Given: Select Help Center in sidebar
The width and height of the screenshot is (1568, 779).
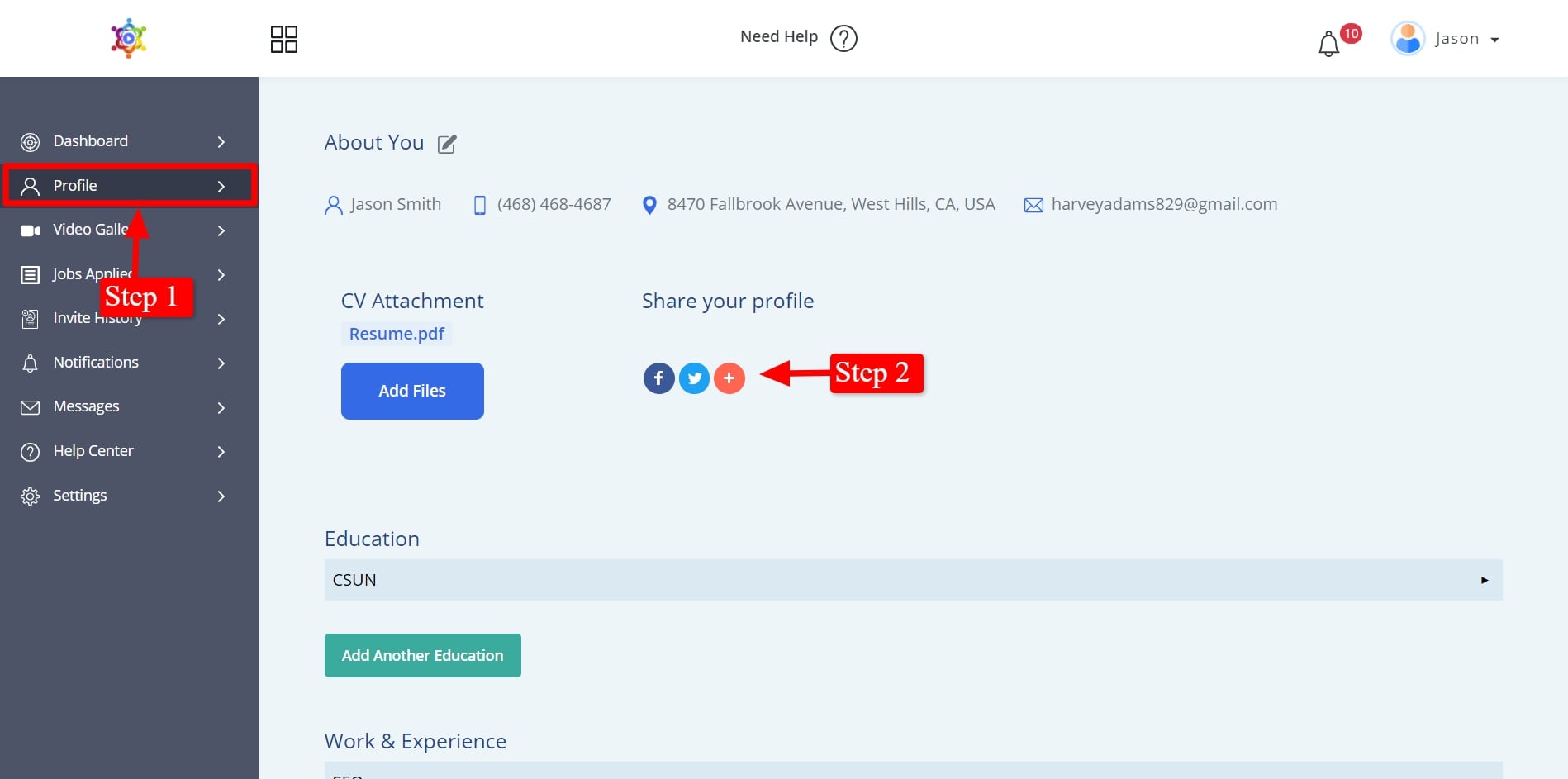Looking at the screenshot, I should 93,451.
